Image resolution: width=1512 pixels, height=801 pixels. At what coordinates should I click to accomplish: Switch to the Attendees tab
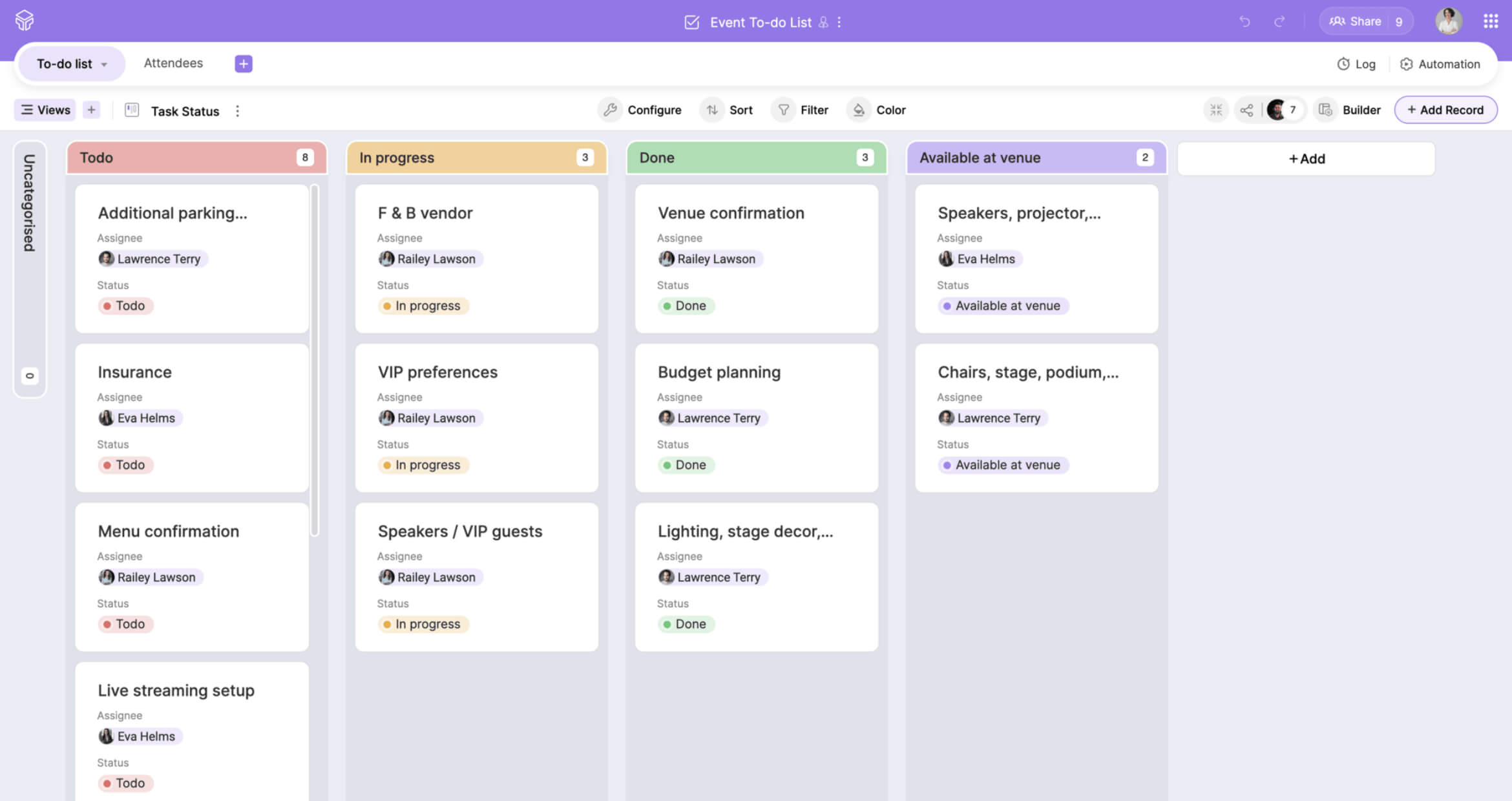(173, 63)
